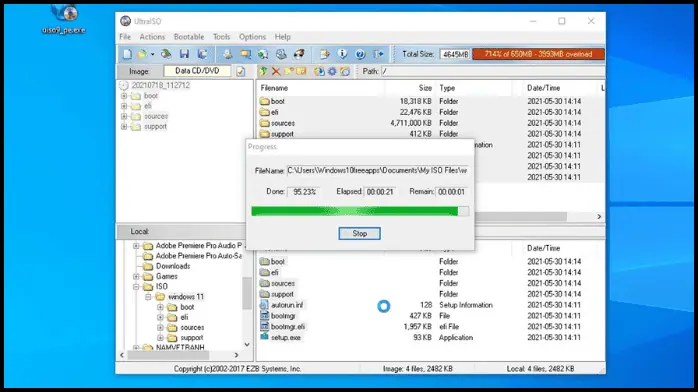698x392 pixels.
Task: Open the Tools menu
Action: tap(221, 37)
